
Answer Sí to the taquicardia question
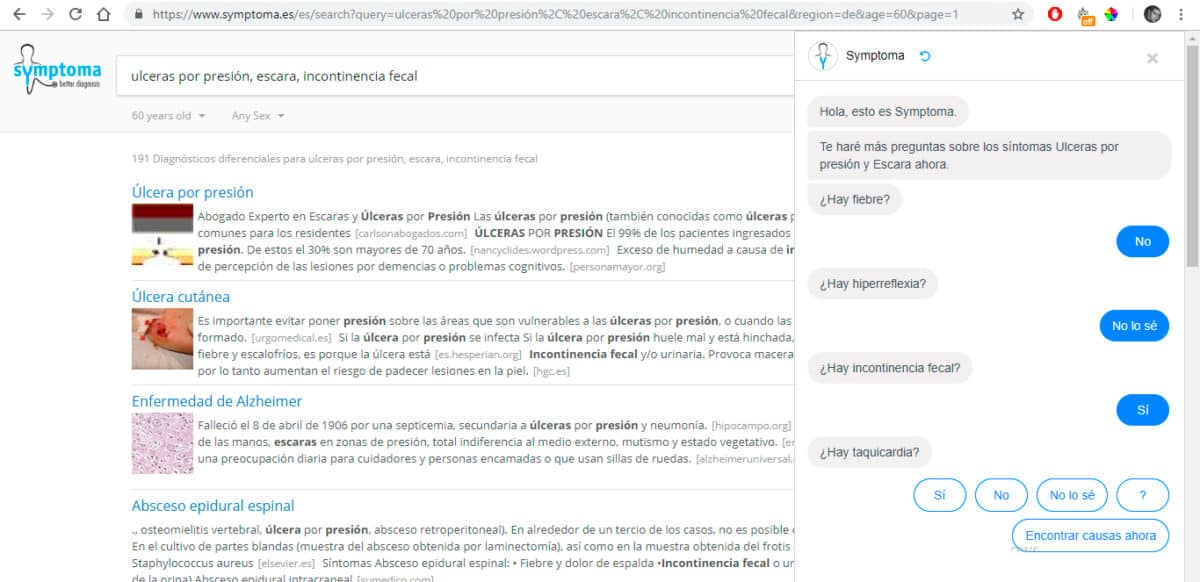pos(939,494)
